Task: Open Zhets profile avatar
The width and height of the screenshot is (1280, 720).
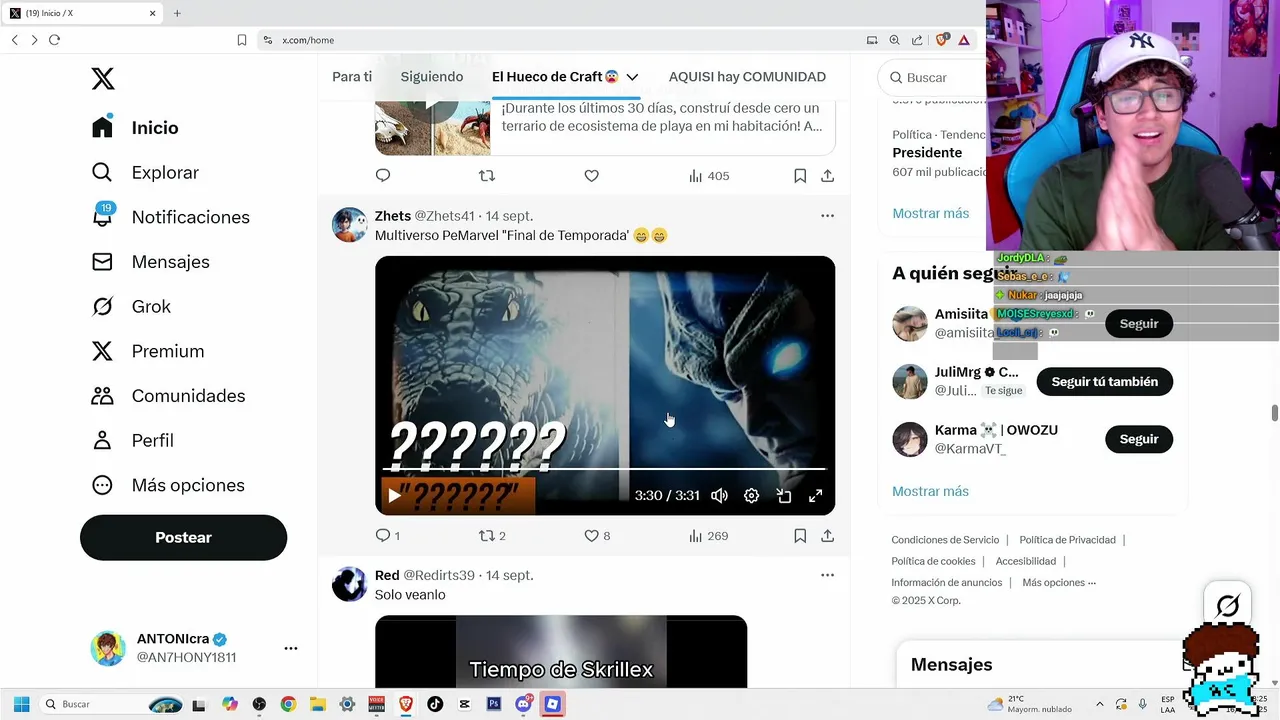Action: point(349,225)
